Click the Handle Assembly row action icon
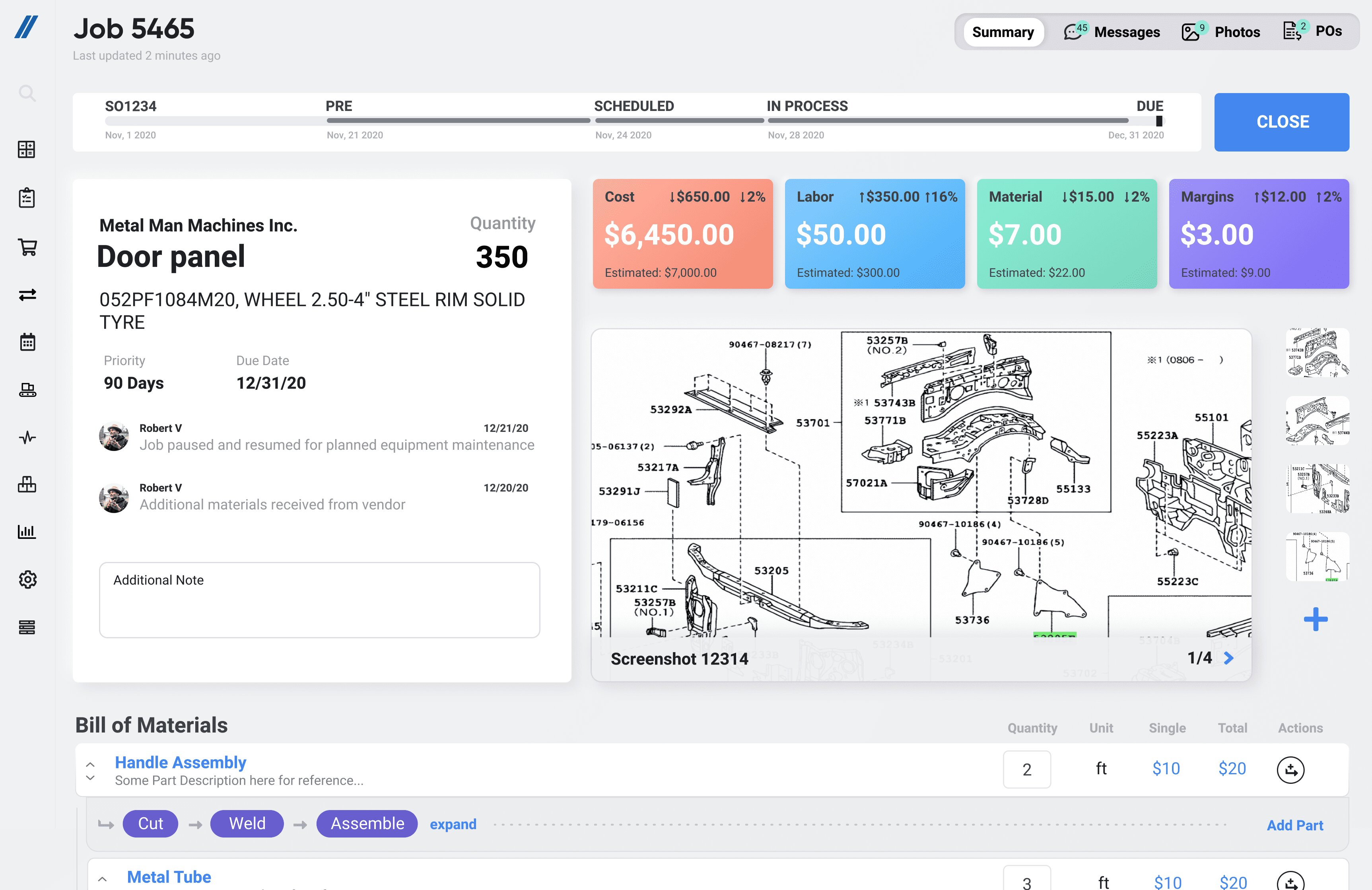1372x890 pixels. [x=1290, y=770]
